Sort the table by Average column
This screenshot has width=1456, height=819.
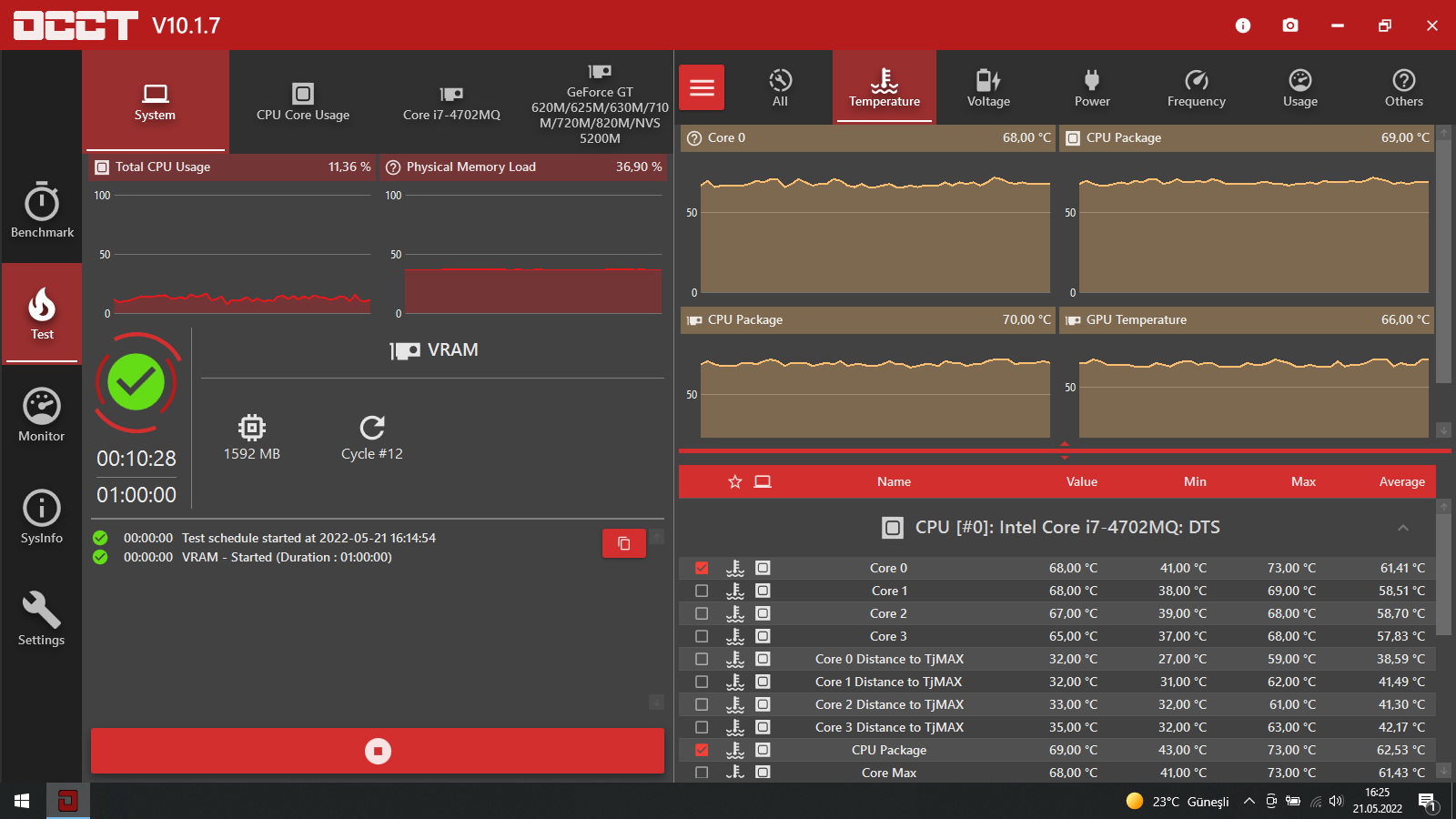tap(1402, 481)
